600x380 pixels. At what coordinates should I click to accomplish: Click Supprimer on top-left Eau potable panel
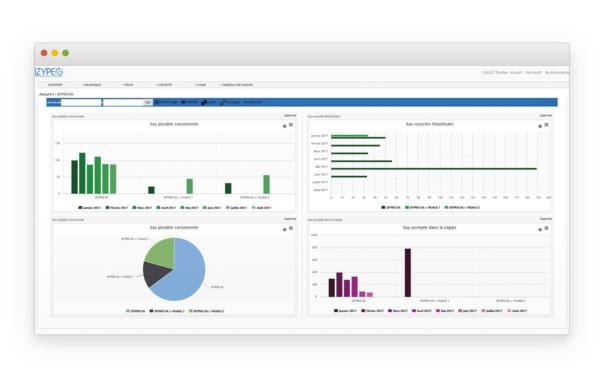(290, 115)
